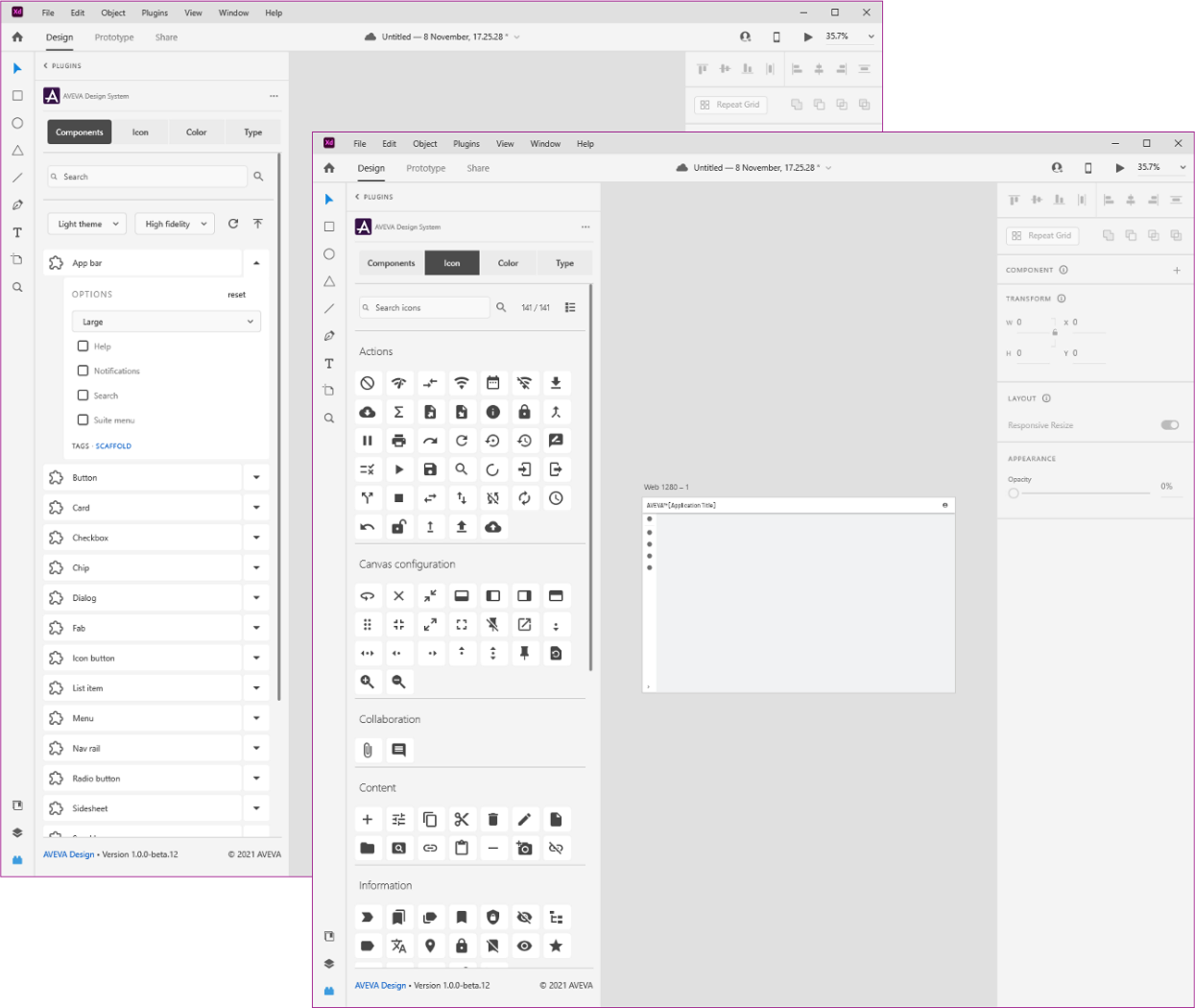Screen dimensions: 1195x1008
Task: Expand the Nav rail component row
Action: point(256,749)
